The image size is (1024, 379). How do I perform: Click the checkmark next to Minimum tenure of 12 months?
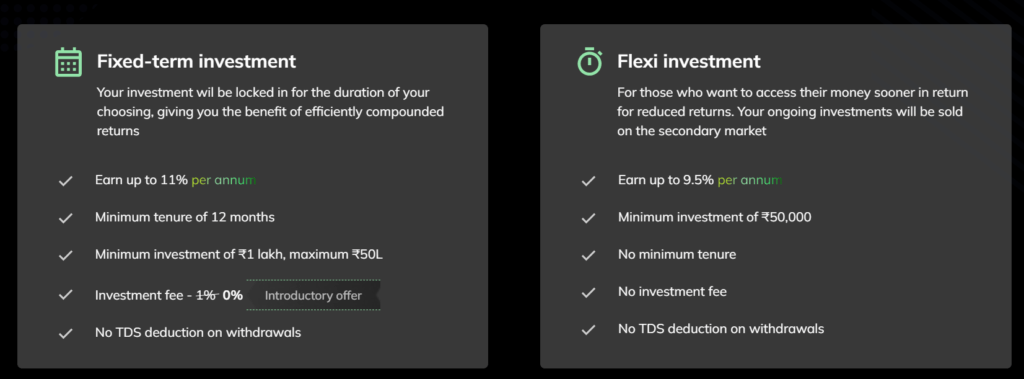65,218
